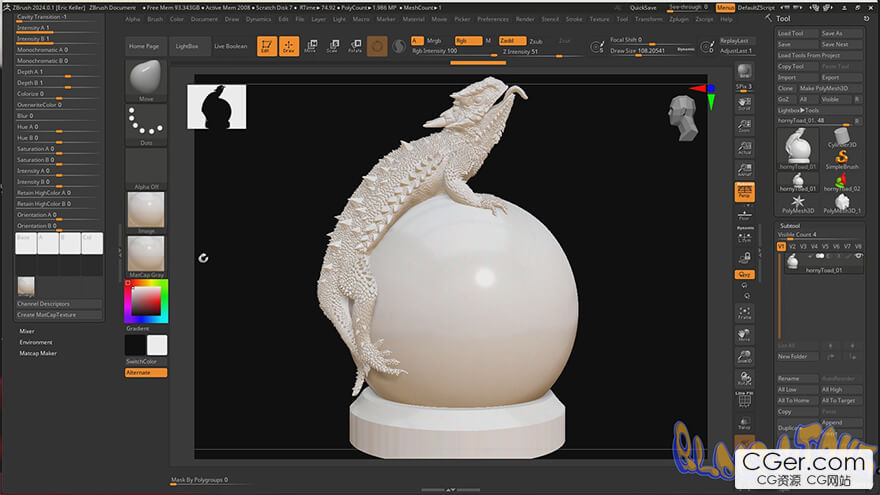The image size is (880, 495).
Task: Collapse the Subtool section header
Action: 790,226
